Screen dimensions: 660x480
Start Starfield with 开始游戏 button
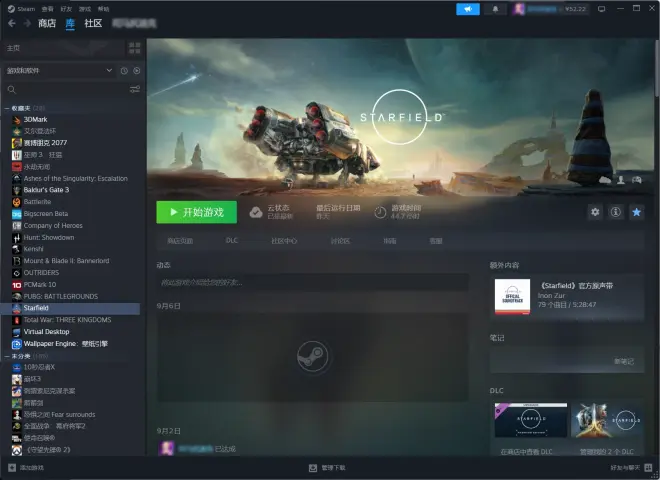click(197, 212)
